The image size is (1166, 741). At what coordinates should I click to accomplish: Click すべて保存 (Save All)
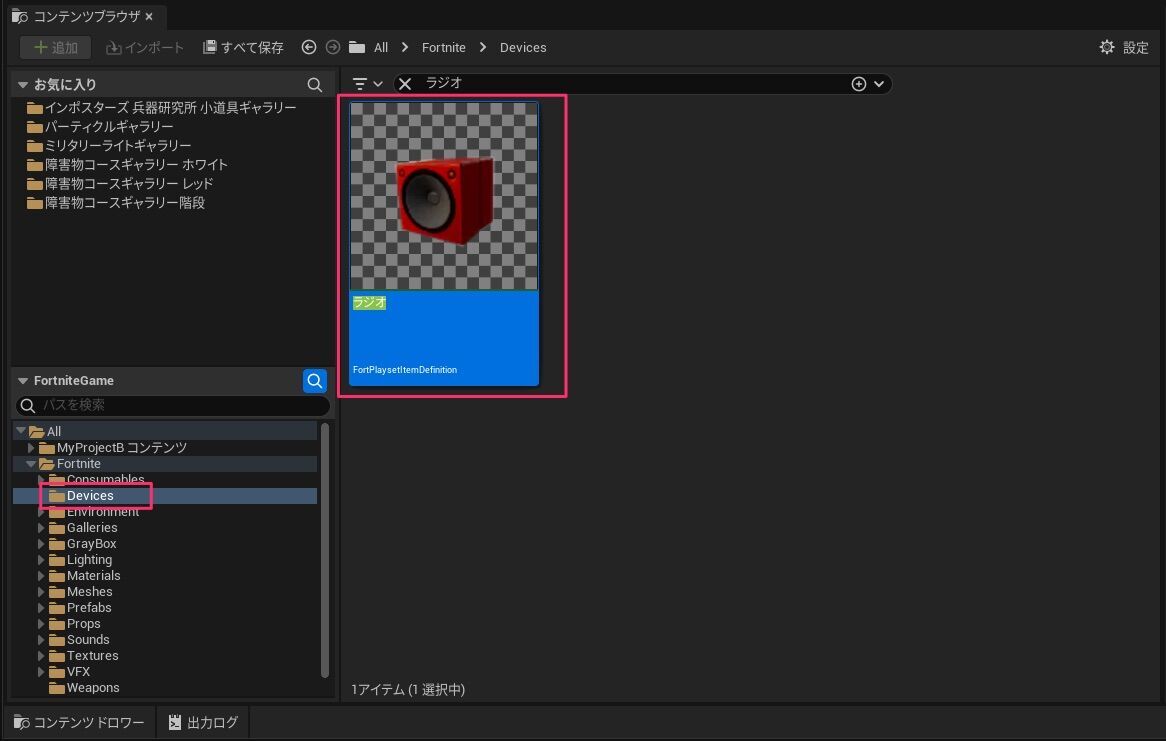click(x=243, y=48)
